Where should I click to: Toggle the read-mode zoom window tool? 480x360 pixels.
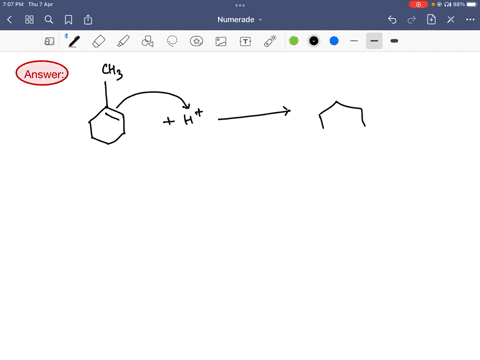click(x=49, y=41)
